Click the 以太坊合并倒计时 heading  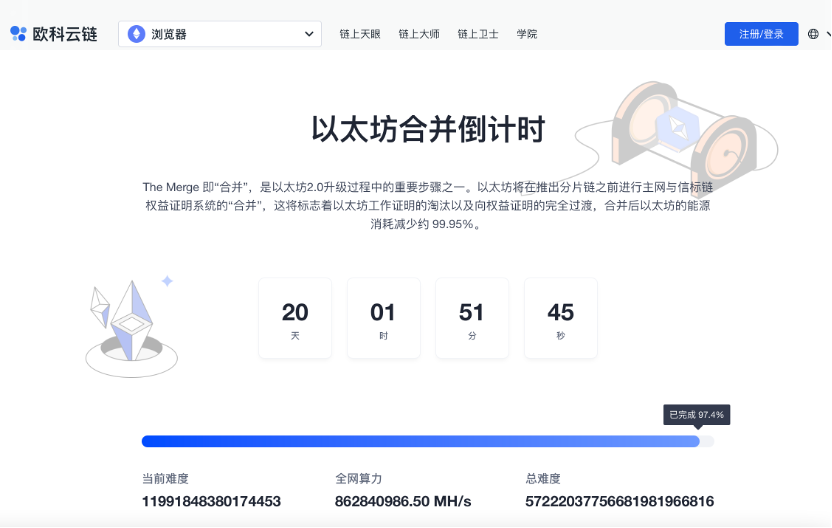428,129
